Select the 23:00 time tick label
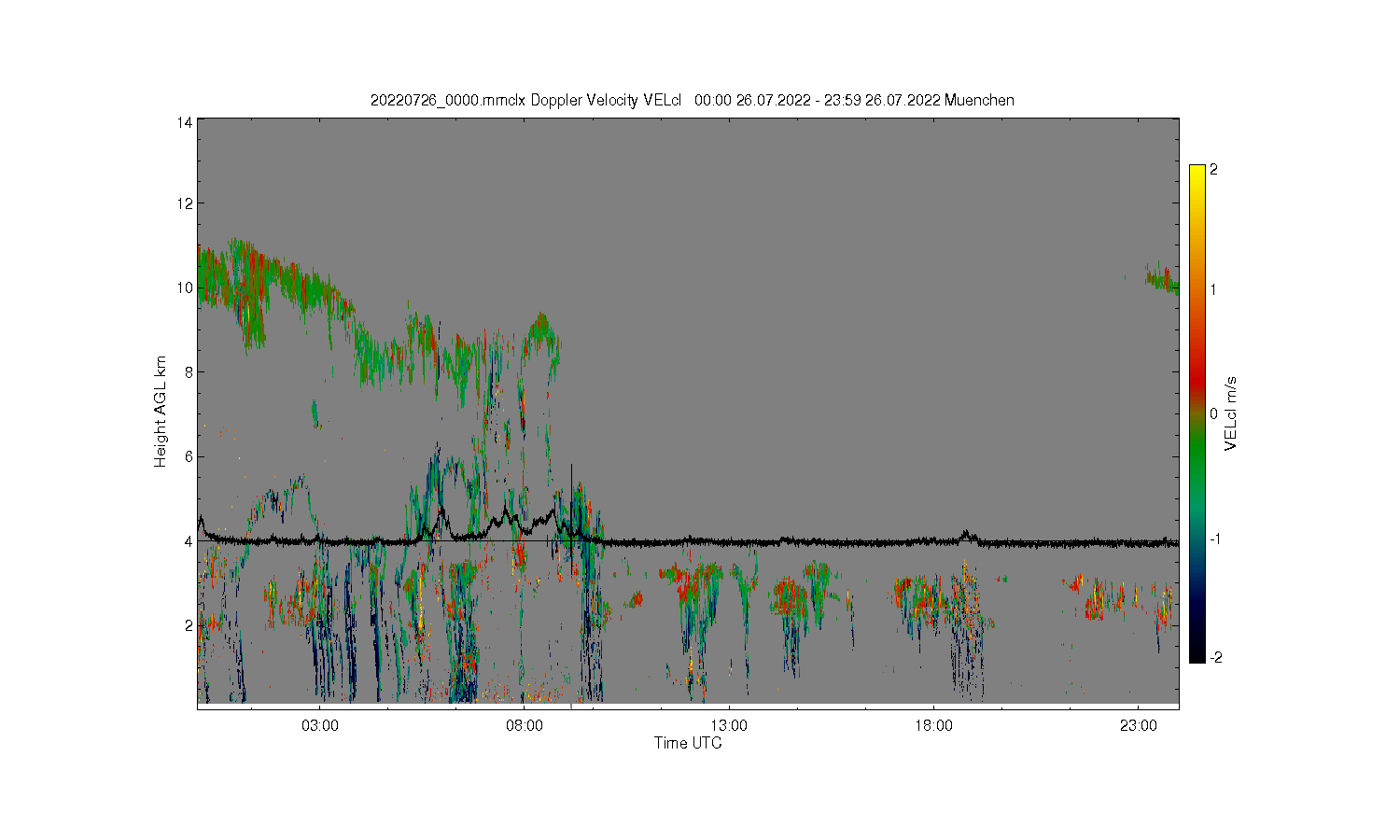 tap(1138, 725)
